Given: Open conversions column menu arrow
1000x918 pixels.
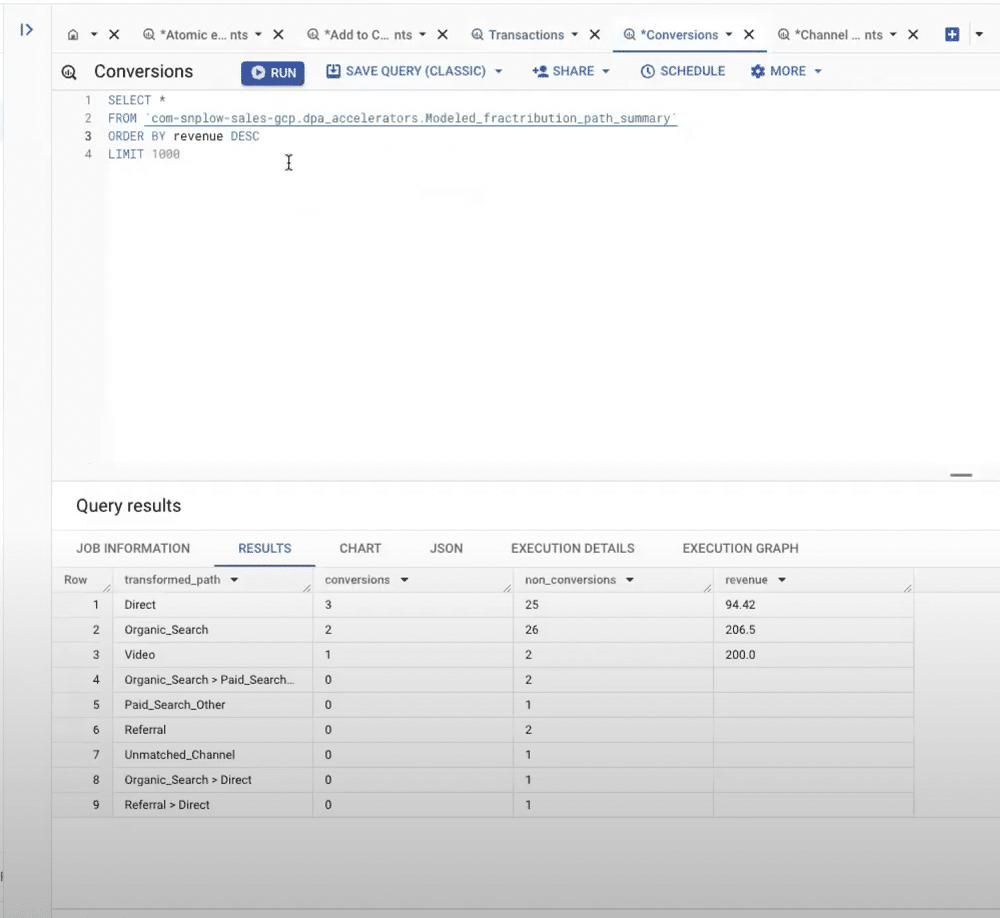Looking at the screenshot, I should point(404,580).
